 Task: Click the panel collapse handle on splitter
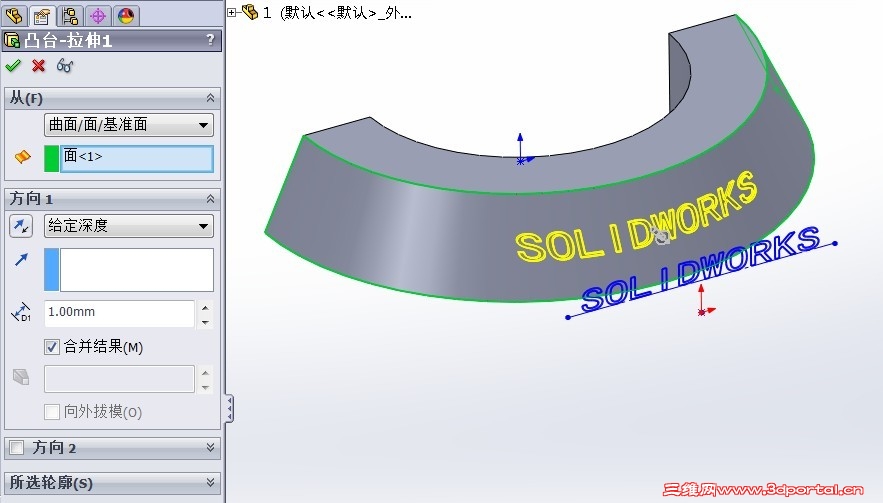coord(230,408)
